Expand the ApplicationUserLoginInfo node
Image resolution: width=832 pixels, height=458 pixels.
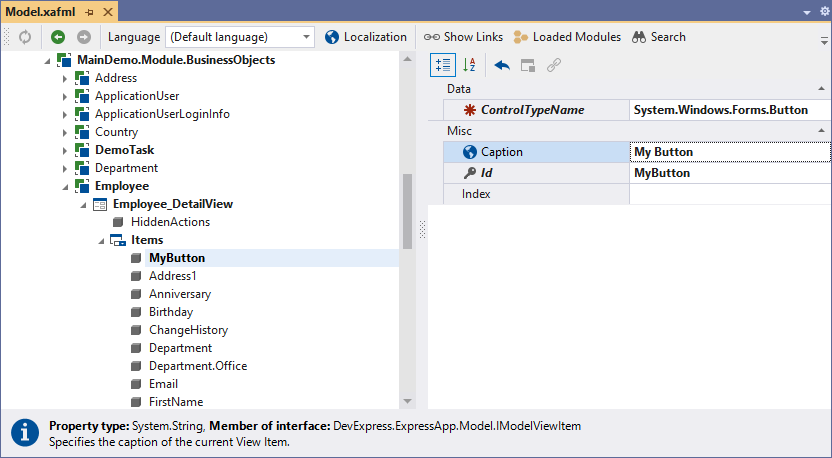coord(65,115)
